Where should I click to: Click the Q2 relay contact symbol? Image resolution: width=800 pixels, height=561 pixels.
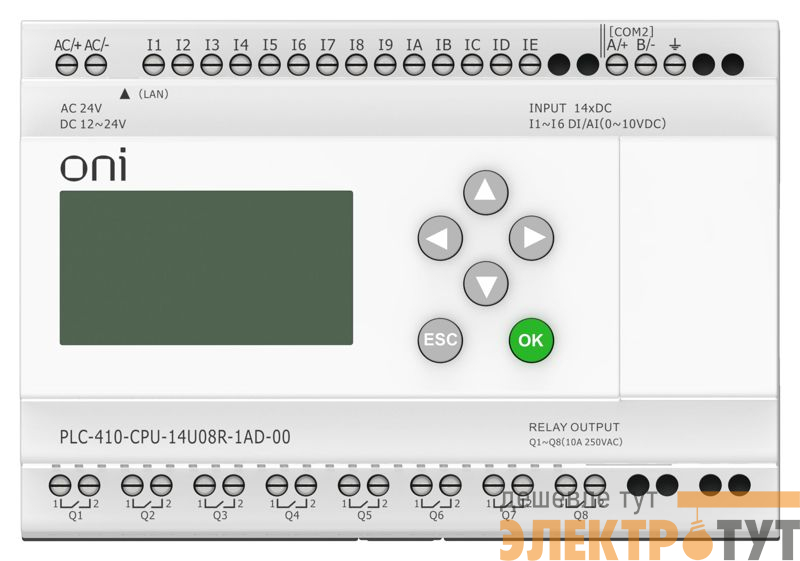[x=148, y=504]
